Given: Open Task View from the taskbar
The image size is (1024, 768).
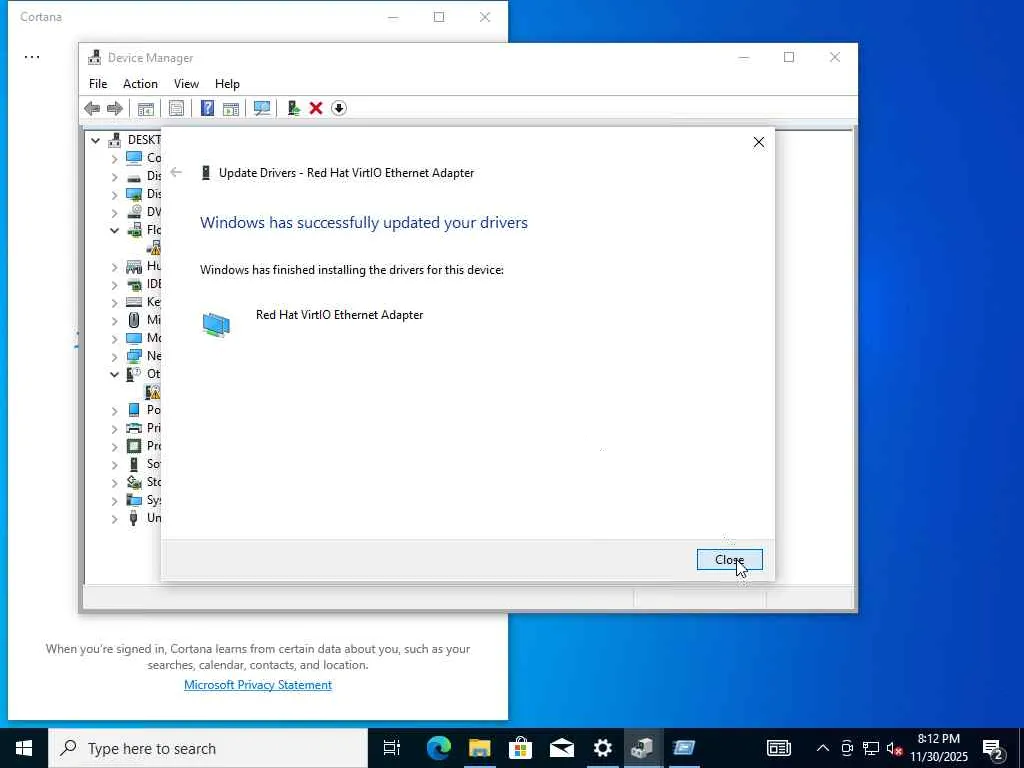Looking at the screenshot, I should [391, 748].
